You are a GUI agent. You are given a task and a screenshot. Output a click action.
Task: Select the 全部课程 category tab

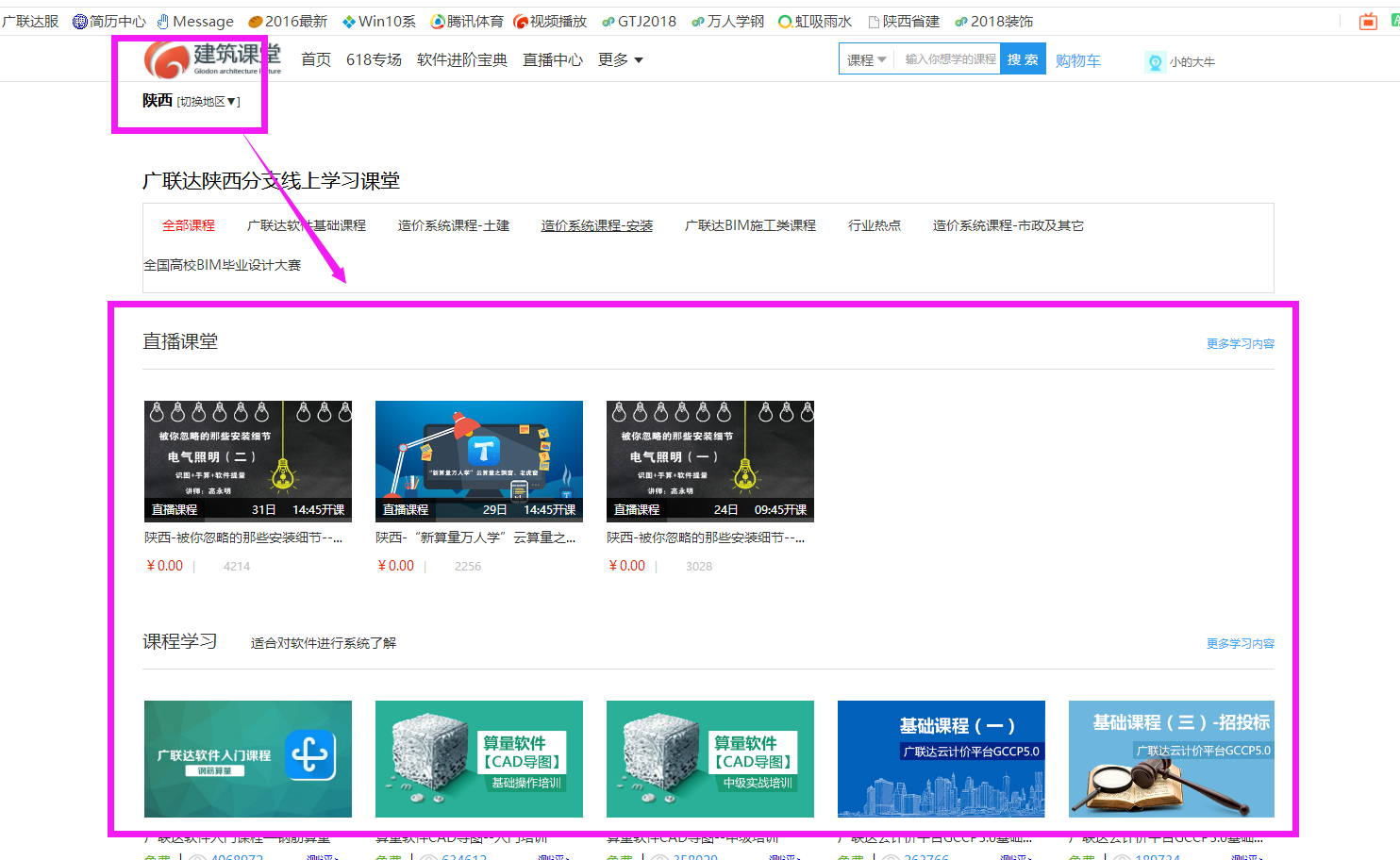[x=189, y=225]
